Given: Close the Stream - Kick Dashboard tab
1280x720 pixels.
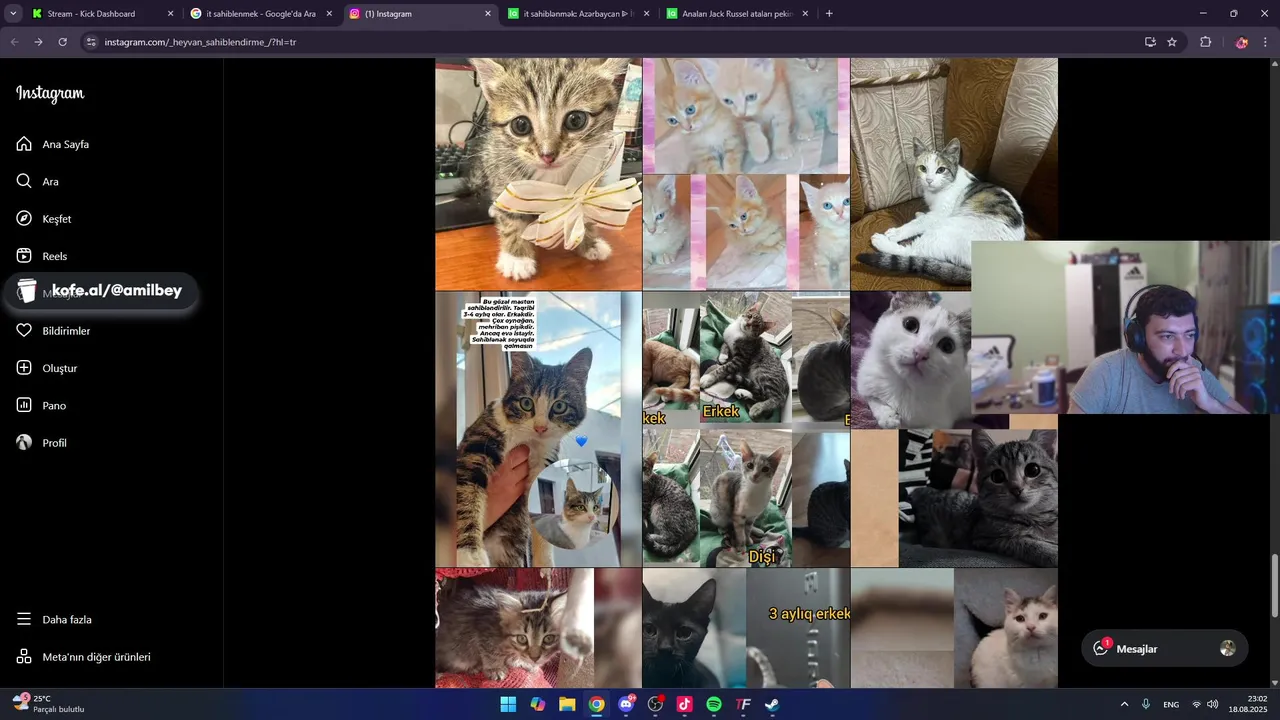Looking at the screenshot, I should [170, 14].
